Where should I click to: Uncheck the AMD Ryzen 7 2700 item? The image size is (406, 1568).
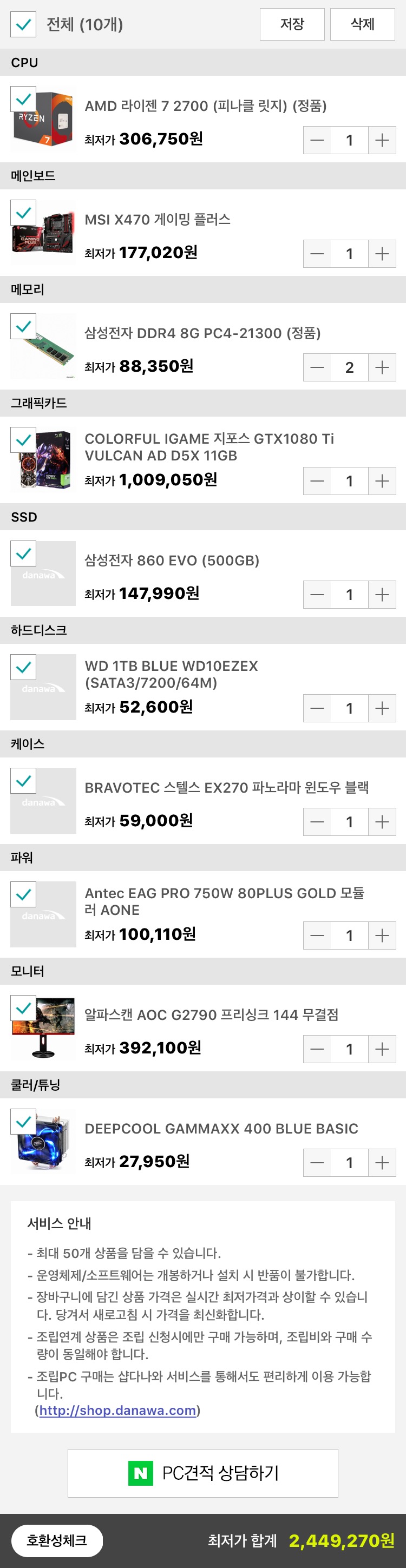click(x=23, y=99)
